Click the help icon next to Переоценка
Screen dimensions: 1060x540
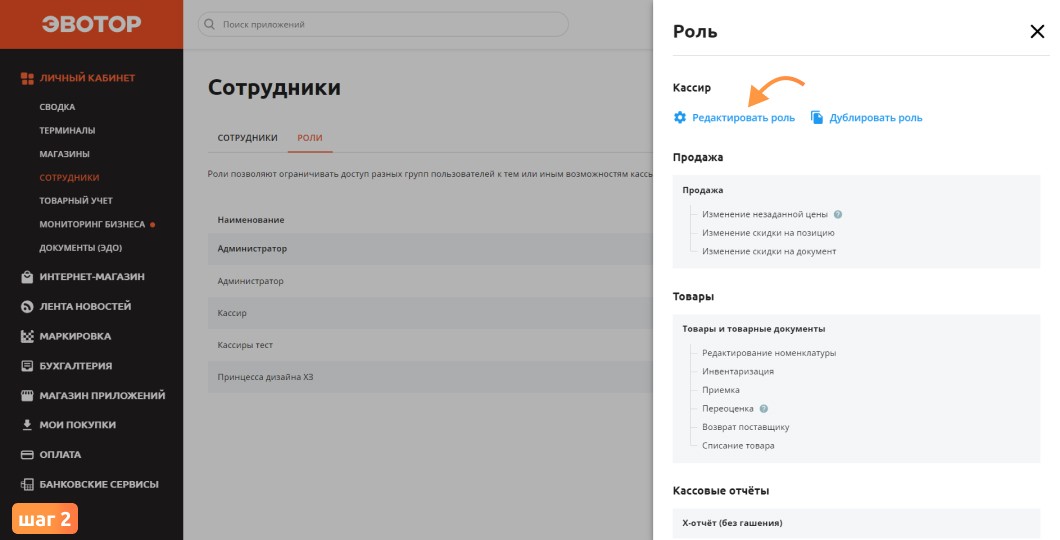pyautogui.click(x=763, y=408)
